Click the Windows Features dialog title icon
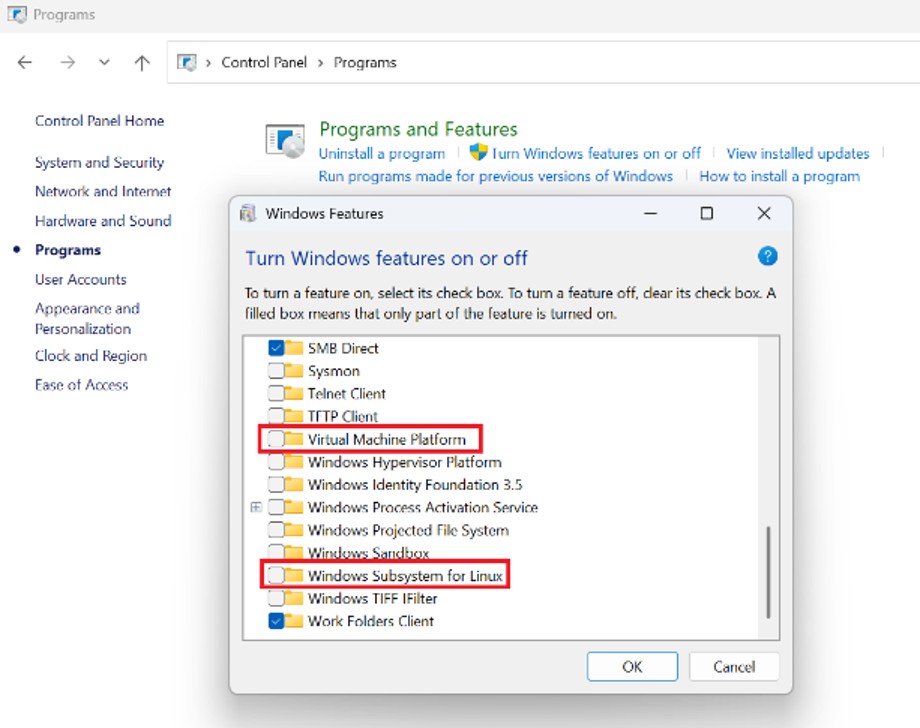This screenshot has height=728, width=920. [248, 214]
